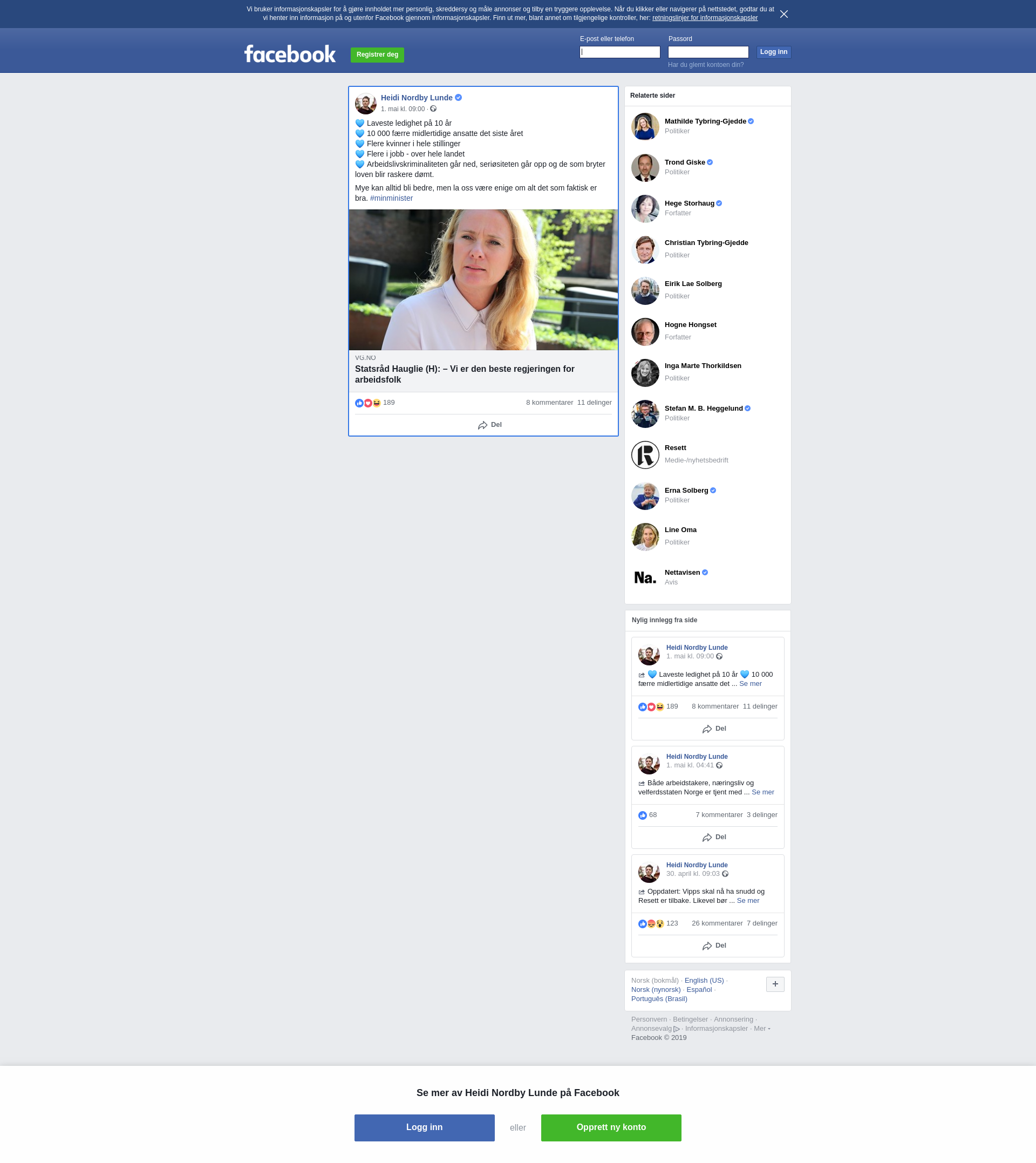Open the #minminister hashtag
1036x1163 pixels.
[391, 198]
